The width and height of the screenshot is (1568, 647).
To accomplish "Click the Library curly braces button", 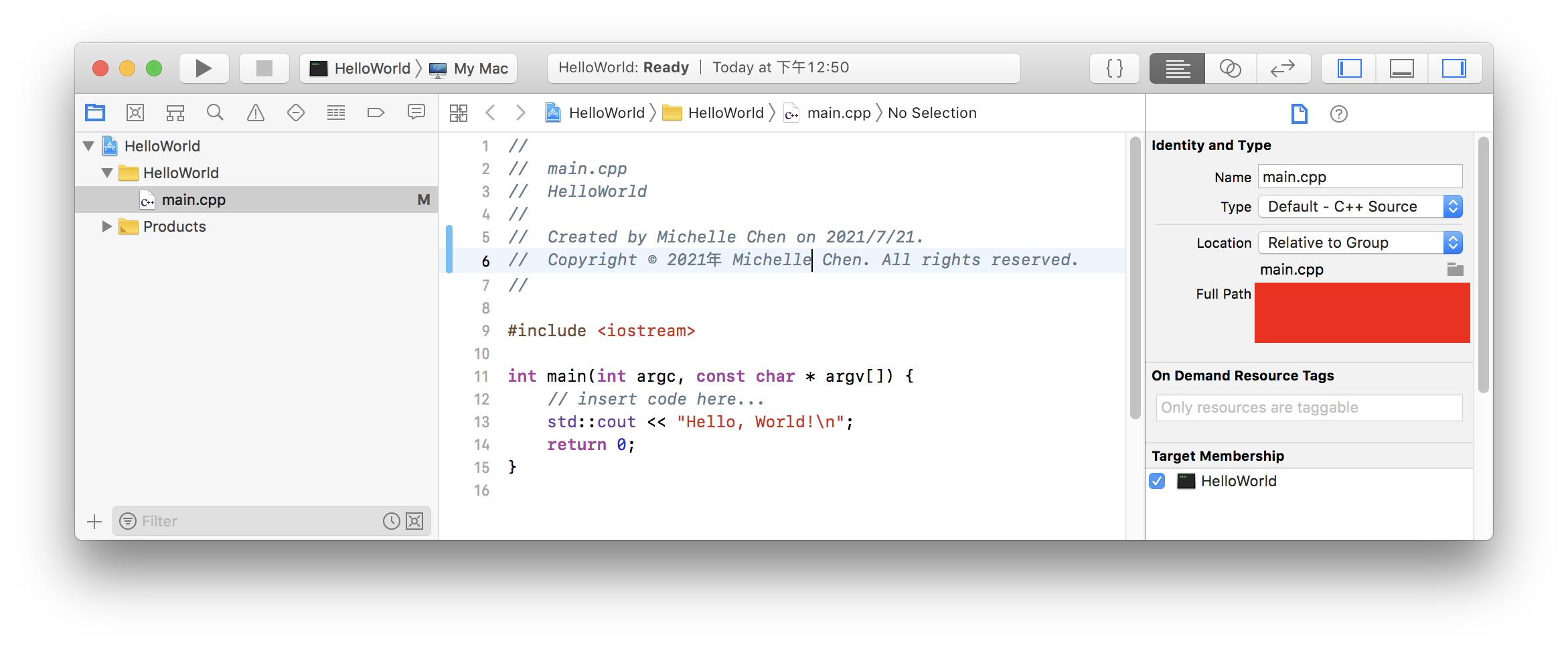I will (1114, 68).
